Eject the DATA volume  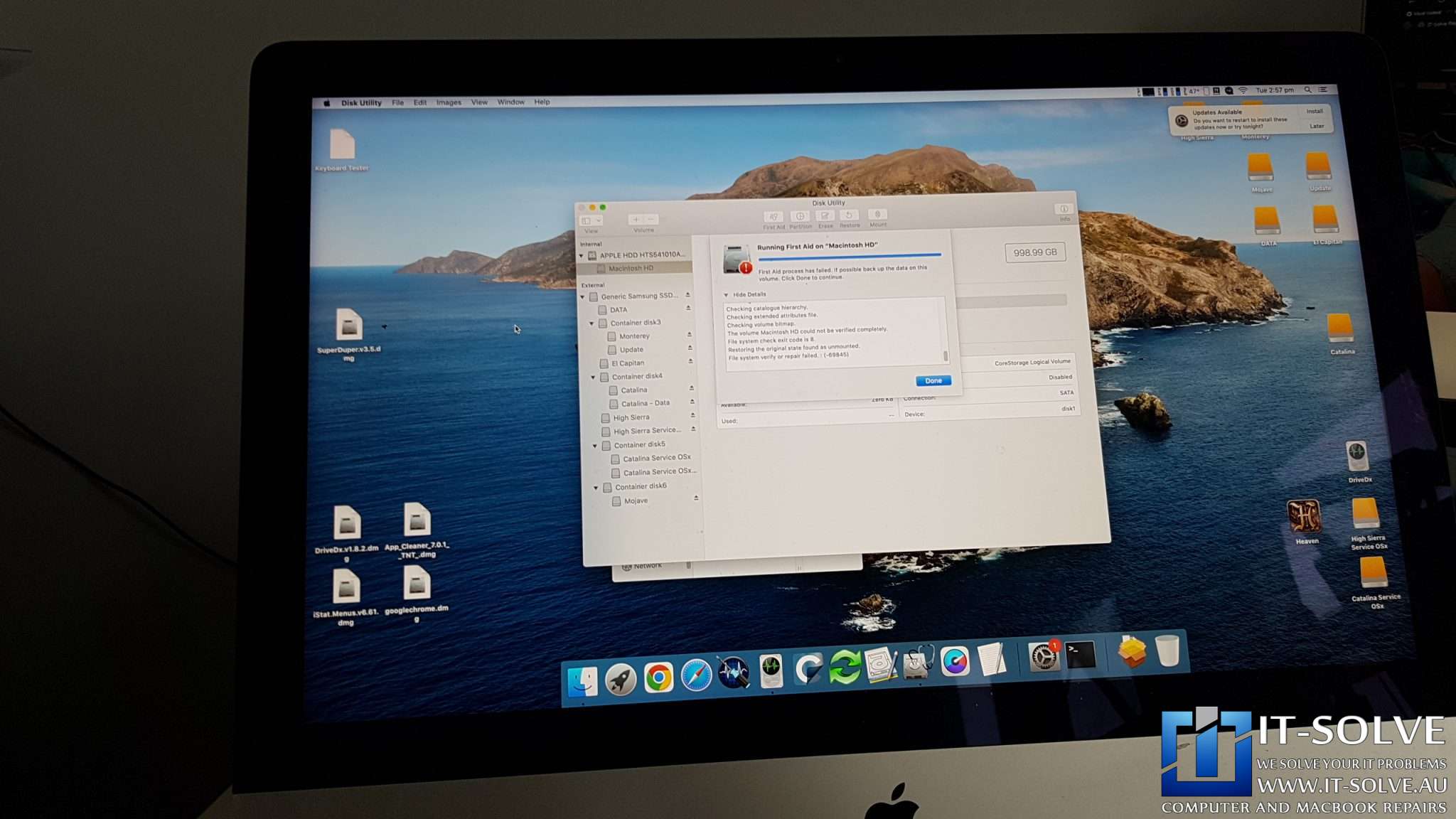687,309
